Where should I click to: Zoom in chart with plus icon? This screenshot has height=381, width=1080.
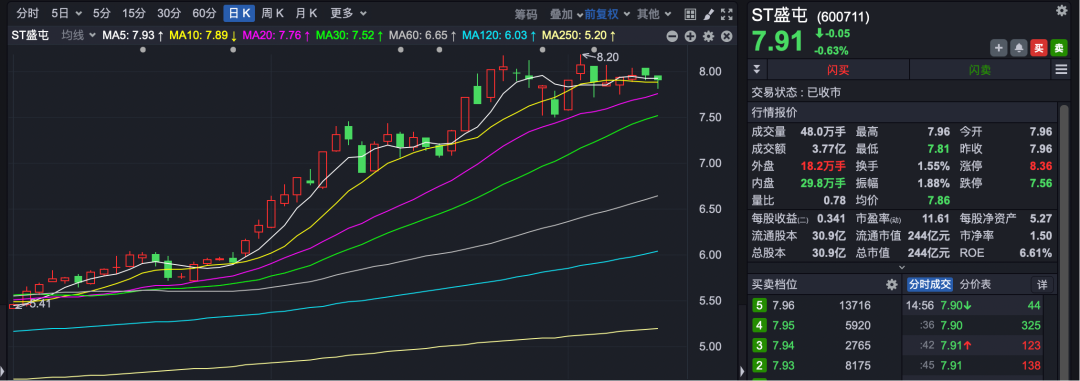click(x=690, y=37)
